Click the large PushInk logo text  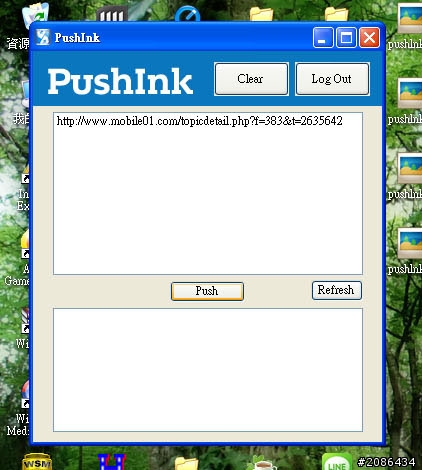[120, 81]
